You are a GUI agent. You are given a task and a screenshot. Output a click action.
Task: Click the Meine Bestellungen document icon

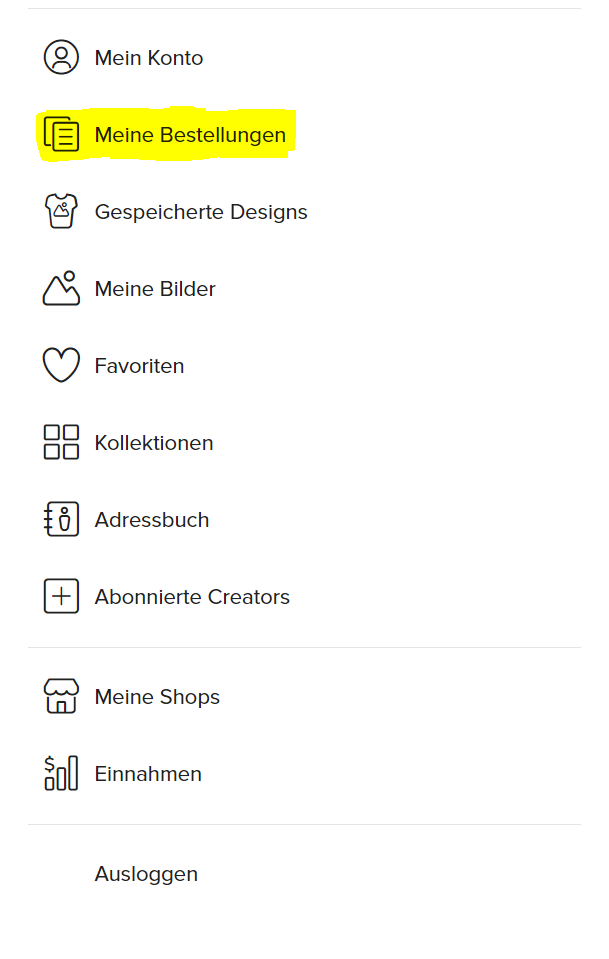(x=61, y=134)
